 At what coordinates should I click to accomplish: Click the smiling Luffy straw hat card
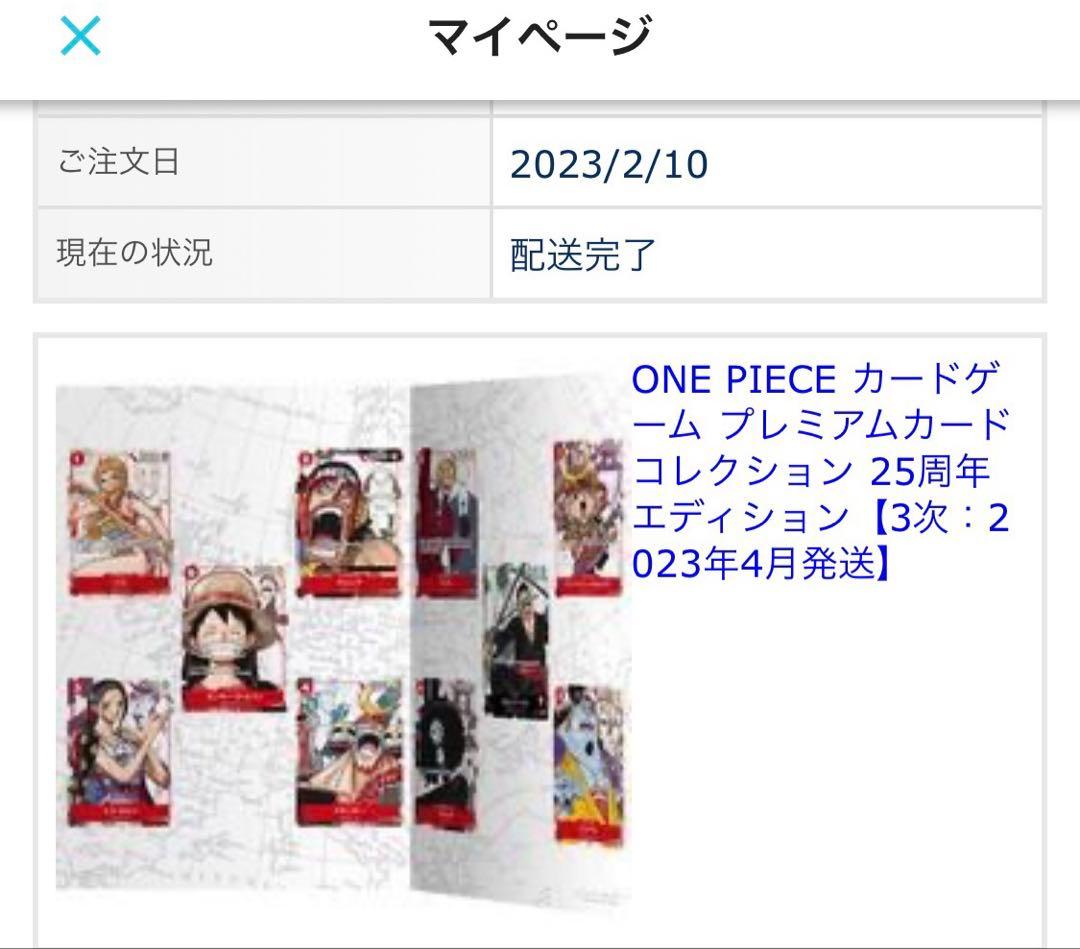pyautogui.click(x=234, y=638)
